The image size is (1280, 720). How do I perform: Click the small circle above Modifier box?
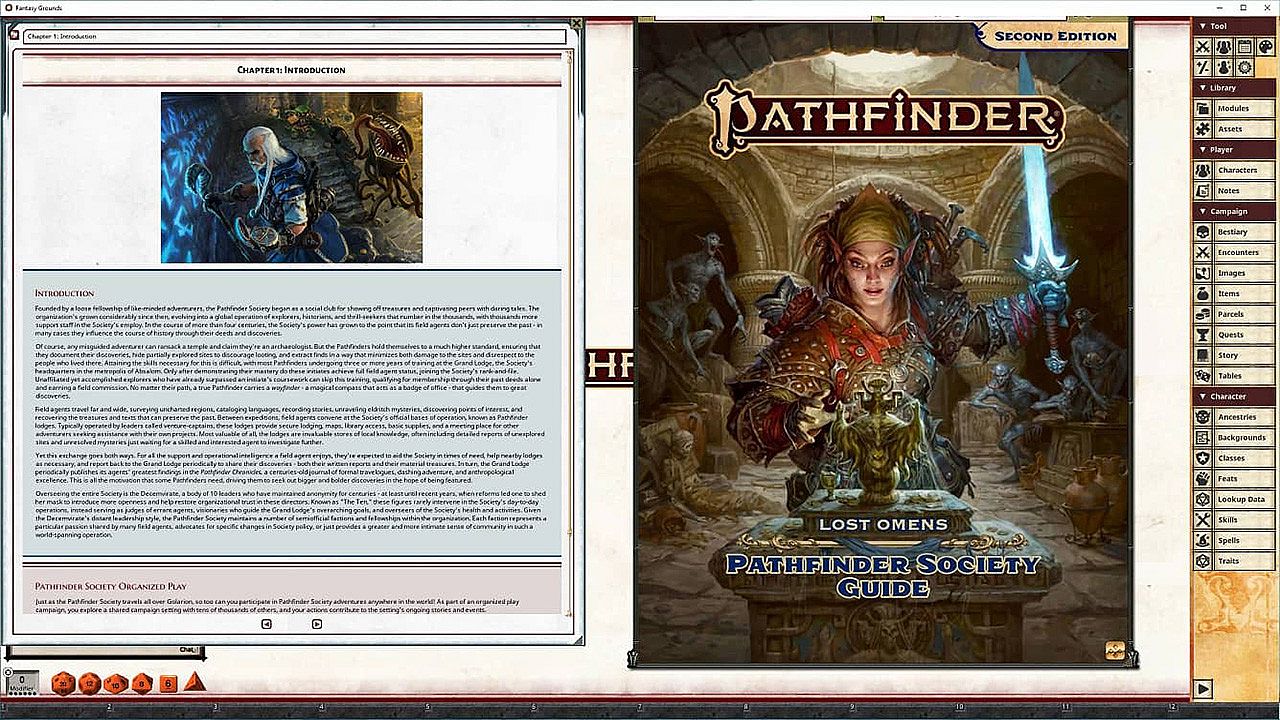tap(8, 672)
